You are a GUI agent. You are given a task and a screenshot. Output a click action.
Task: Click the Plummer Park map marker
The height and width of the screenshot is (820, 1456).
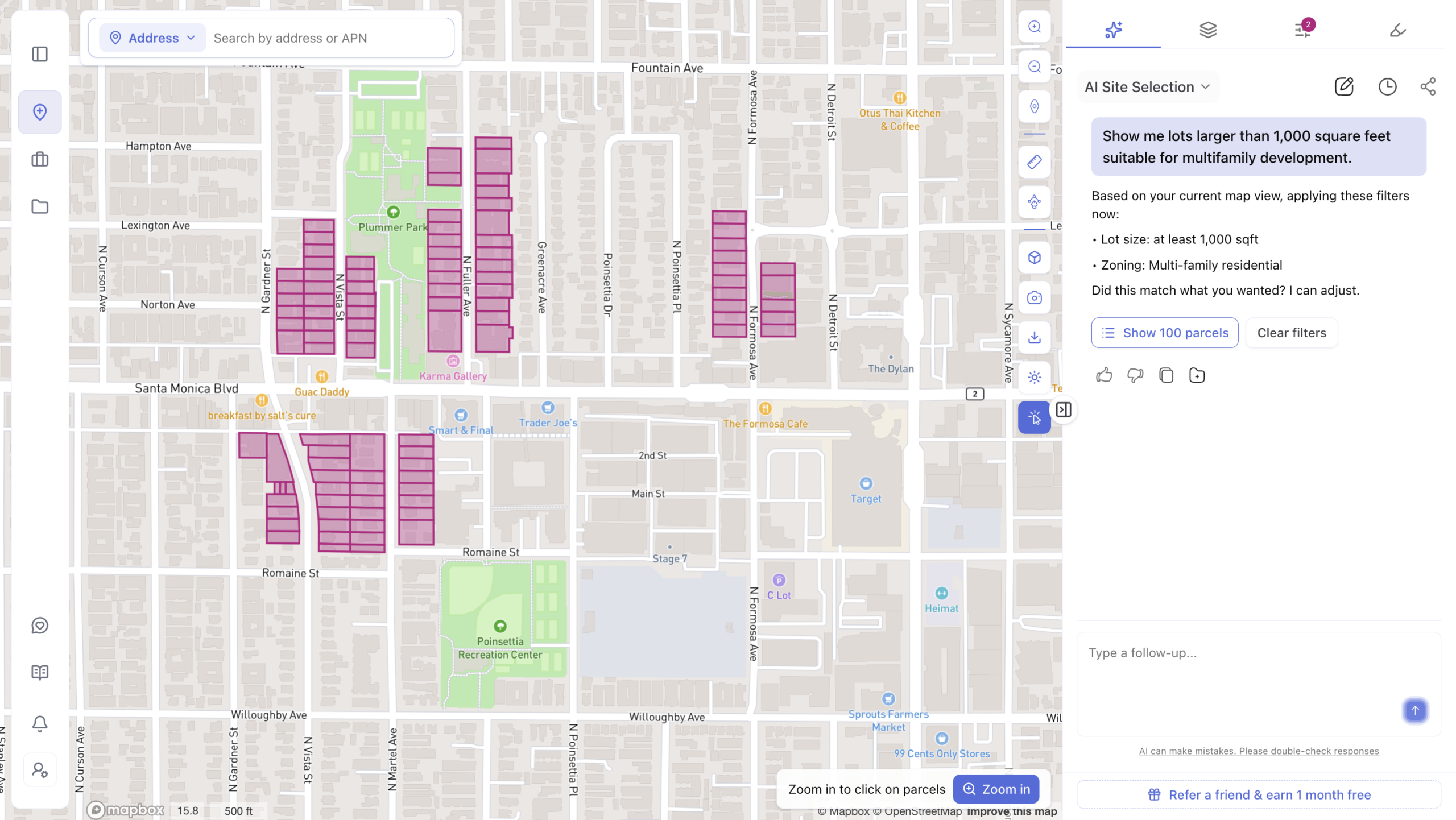[x=393, y=213]
